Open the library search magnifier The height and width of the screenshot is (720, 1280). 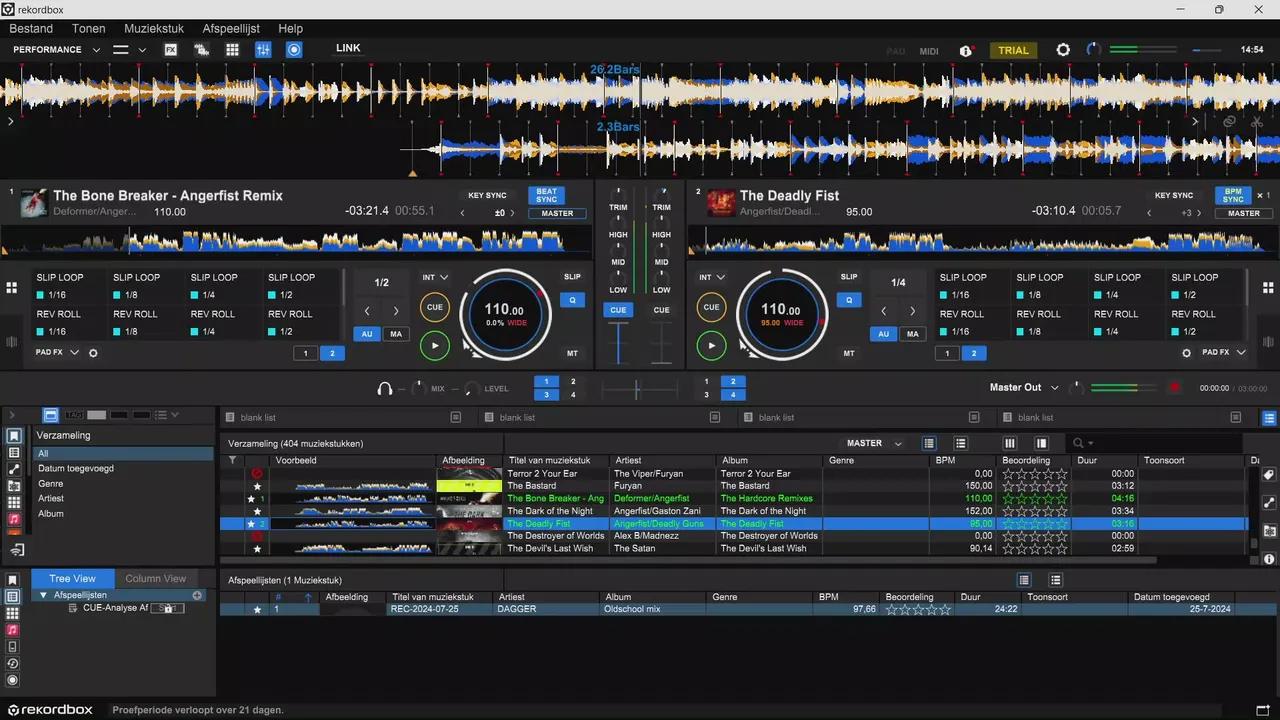(1078, 443)
